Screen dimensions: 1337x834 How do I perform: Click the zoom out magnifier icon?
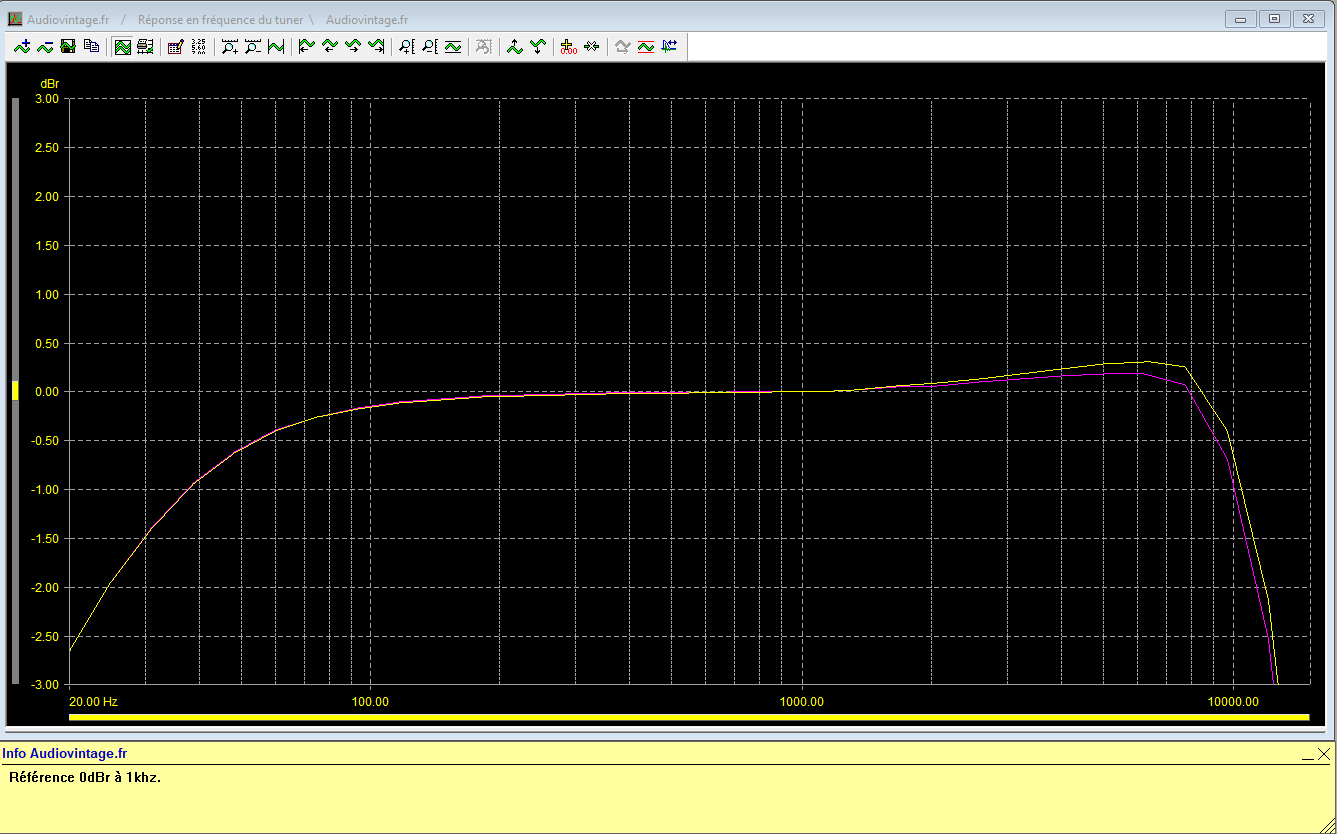(253, 46)
